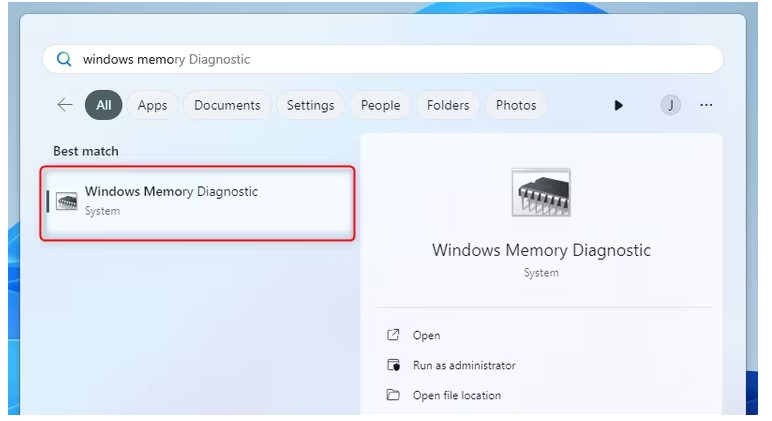Click the Open file location folder icon
The height and width of the screenshot is (421, 772).
(393, 395)
